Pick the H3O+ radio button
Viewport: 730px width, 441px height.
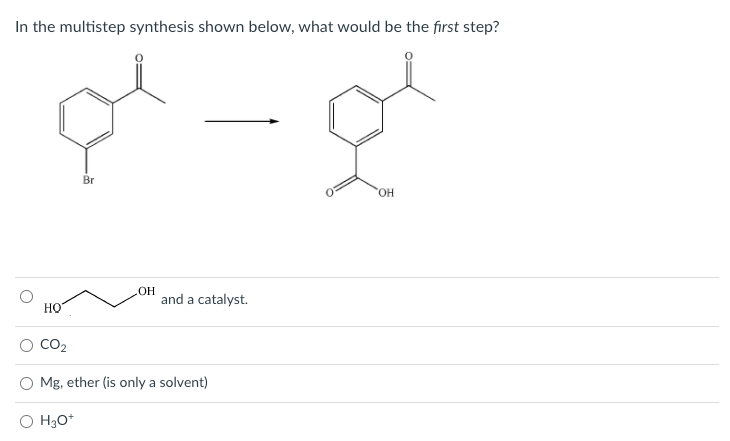[x=27, y=421]
